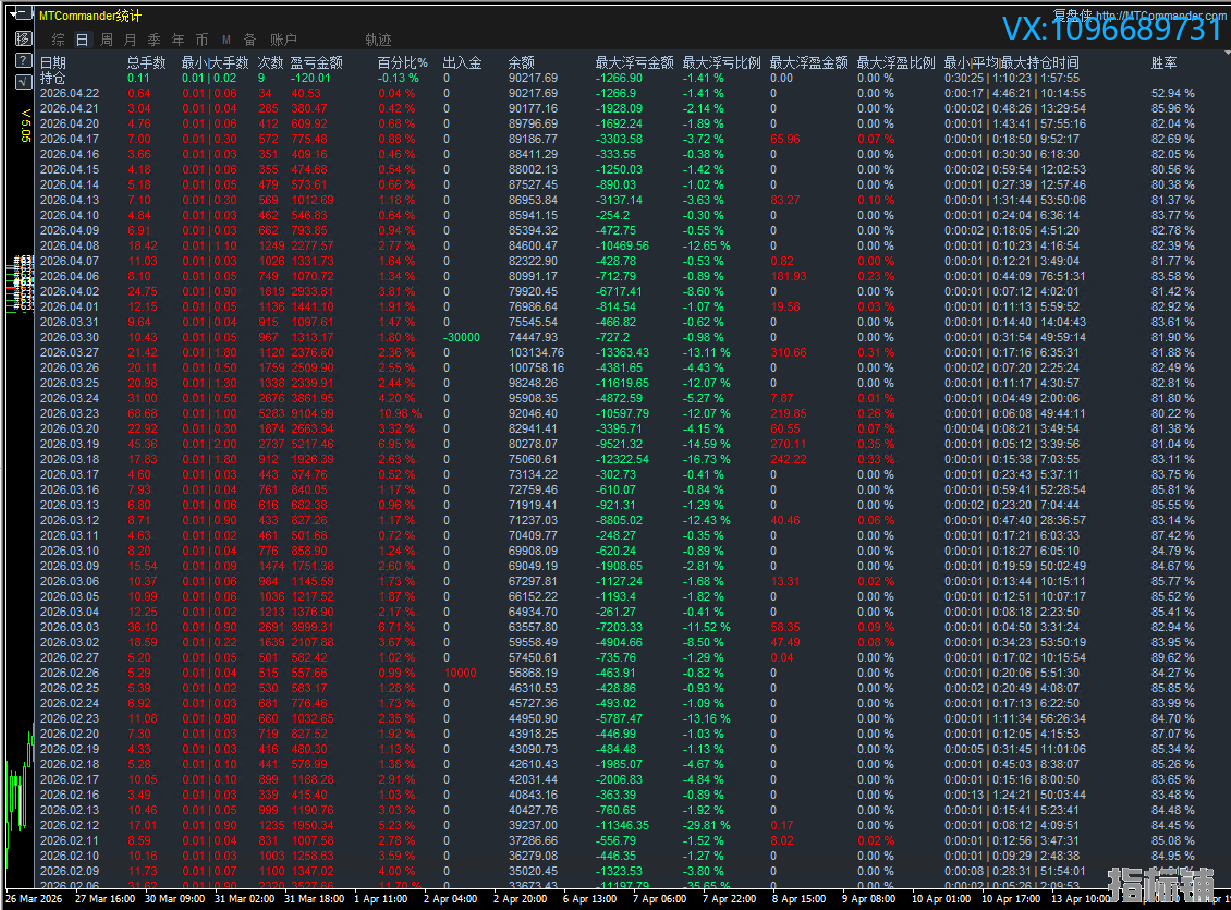1231x910 pixels.
Task: Switch to the 账户 account tab
Action: click(284, 40)
